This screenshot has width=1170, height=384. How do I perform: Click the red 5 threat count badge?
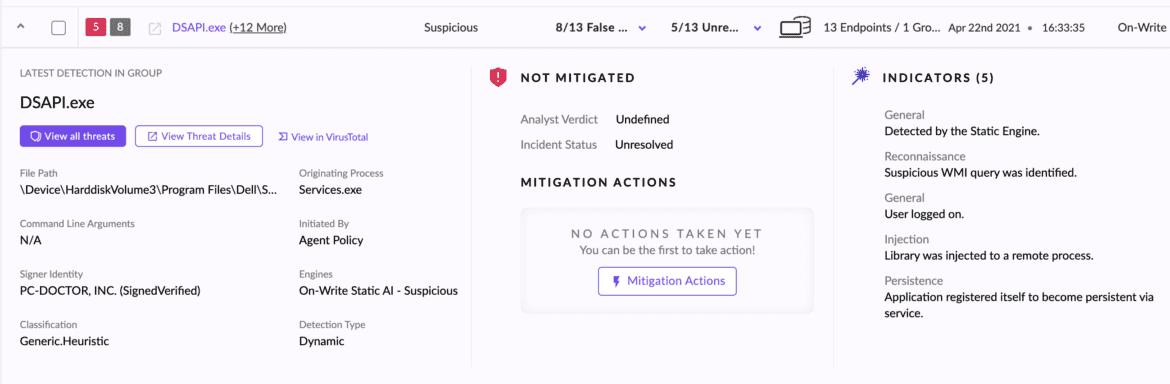click(x=96, y=28)
